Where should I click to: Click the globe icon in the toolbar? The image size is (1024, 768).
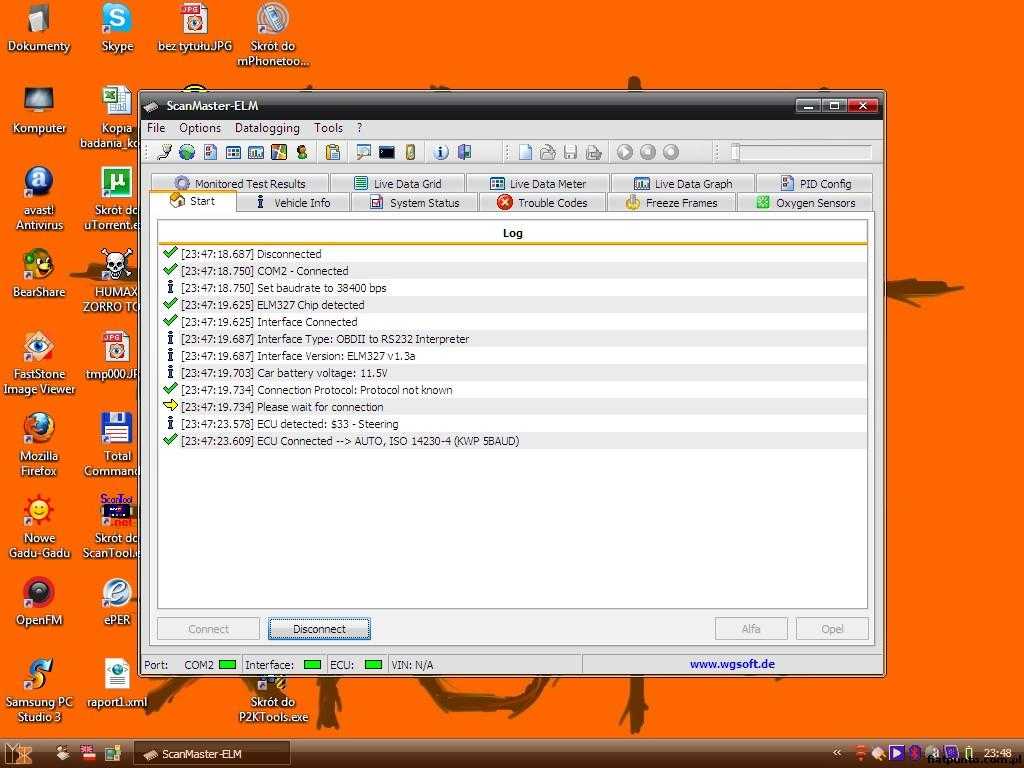point(187,152)
